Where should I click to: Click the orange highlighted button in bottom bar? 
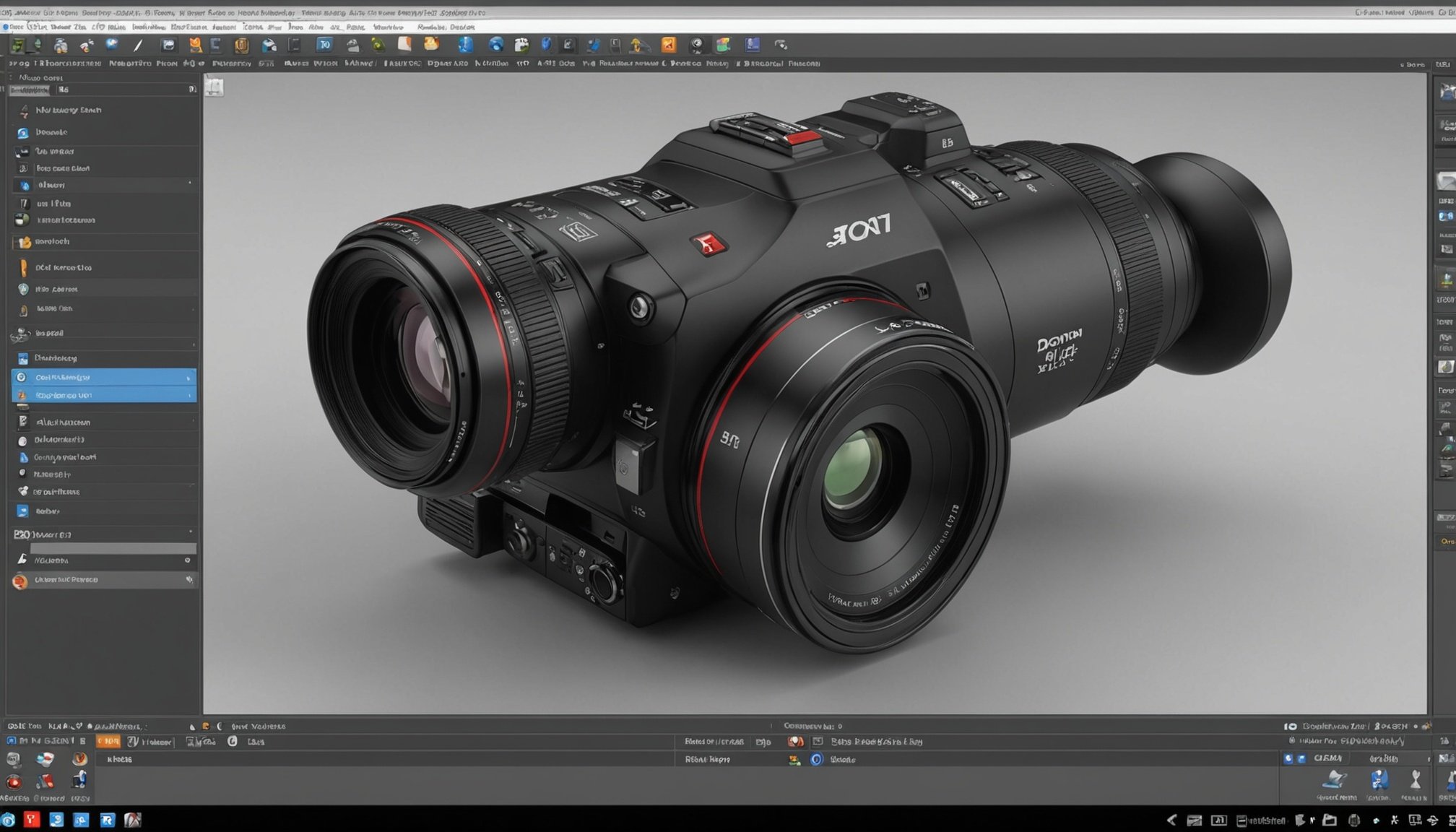108,742
